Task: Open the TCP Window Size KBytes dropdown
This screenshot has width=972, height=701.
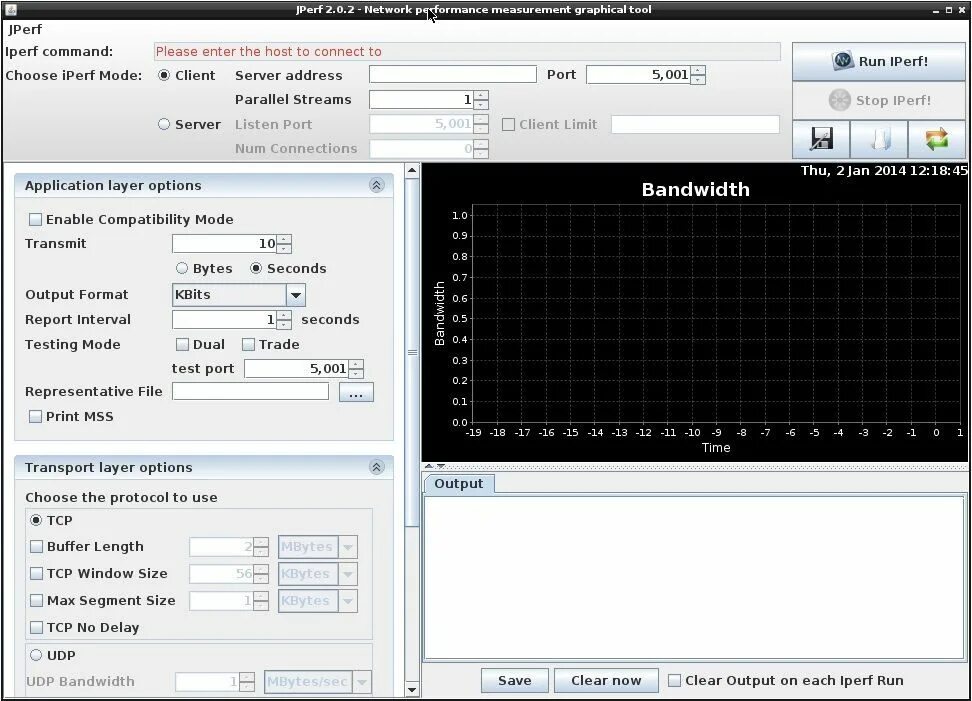Action: [x=348, y=574]
